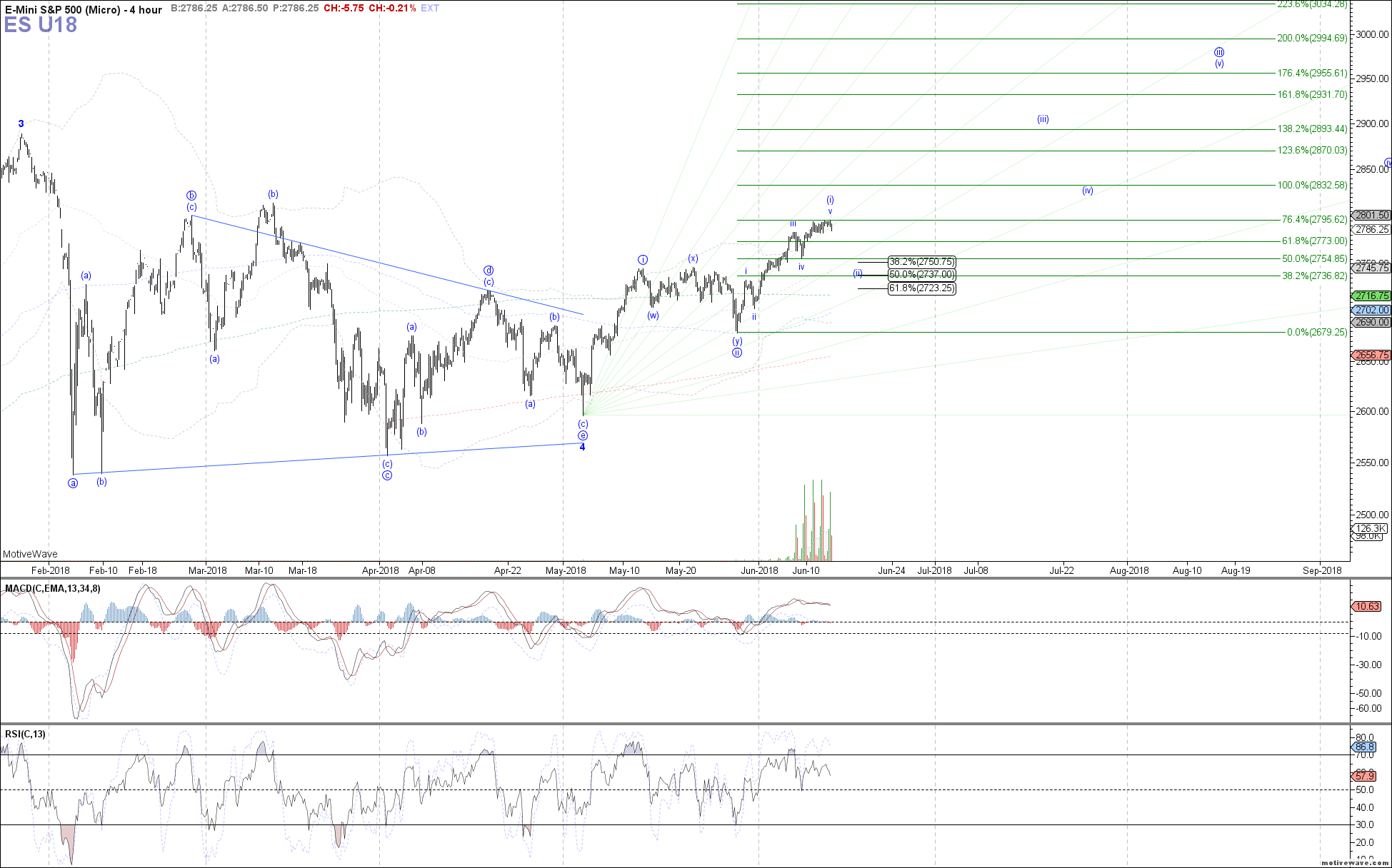This screenshot has height=868, width=1392.
Task: Select the 50.0%(2754.85) Fibonacci label
Action: click(x=1314, y=259)
